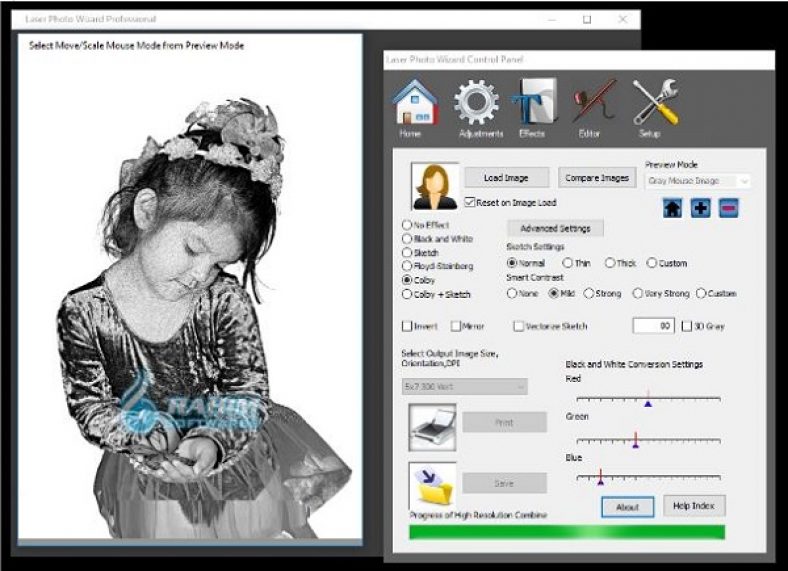Screen dimensions: 788x571
Task: Open the Effects icon
Action: [x=534, y=104]
